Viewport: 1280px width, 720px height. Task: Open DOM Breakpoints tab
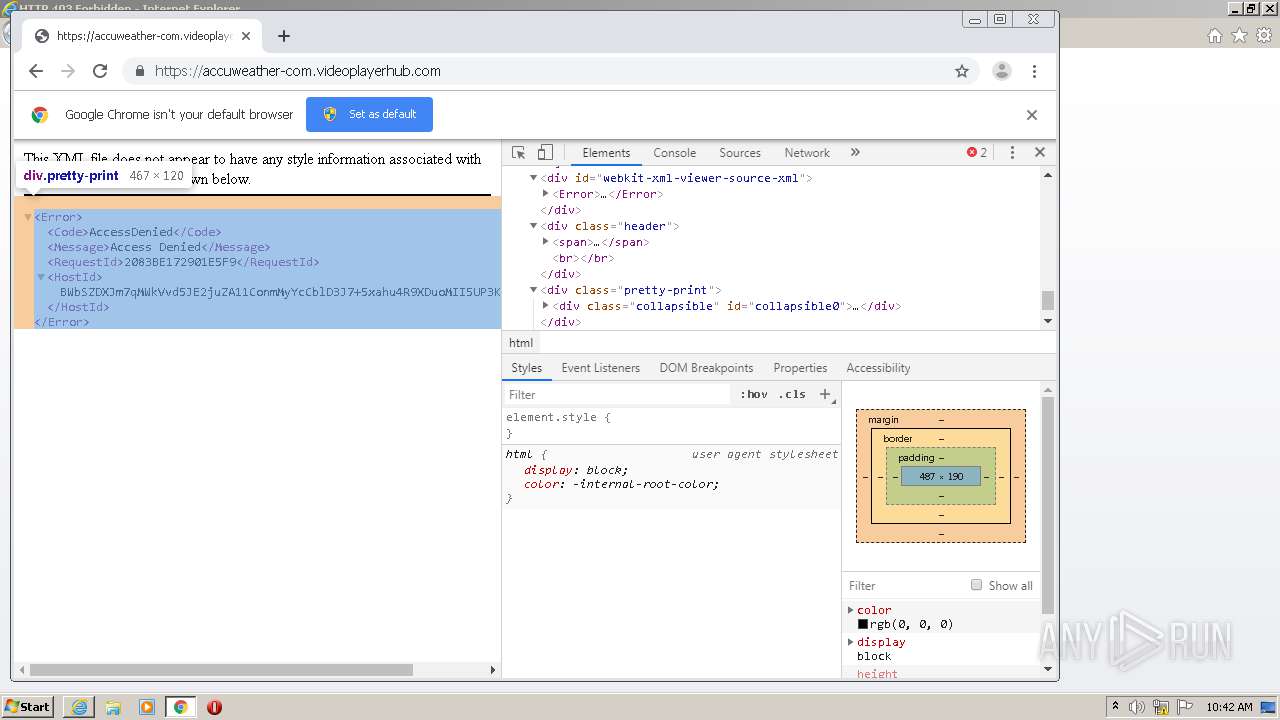(706, 368)
